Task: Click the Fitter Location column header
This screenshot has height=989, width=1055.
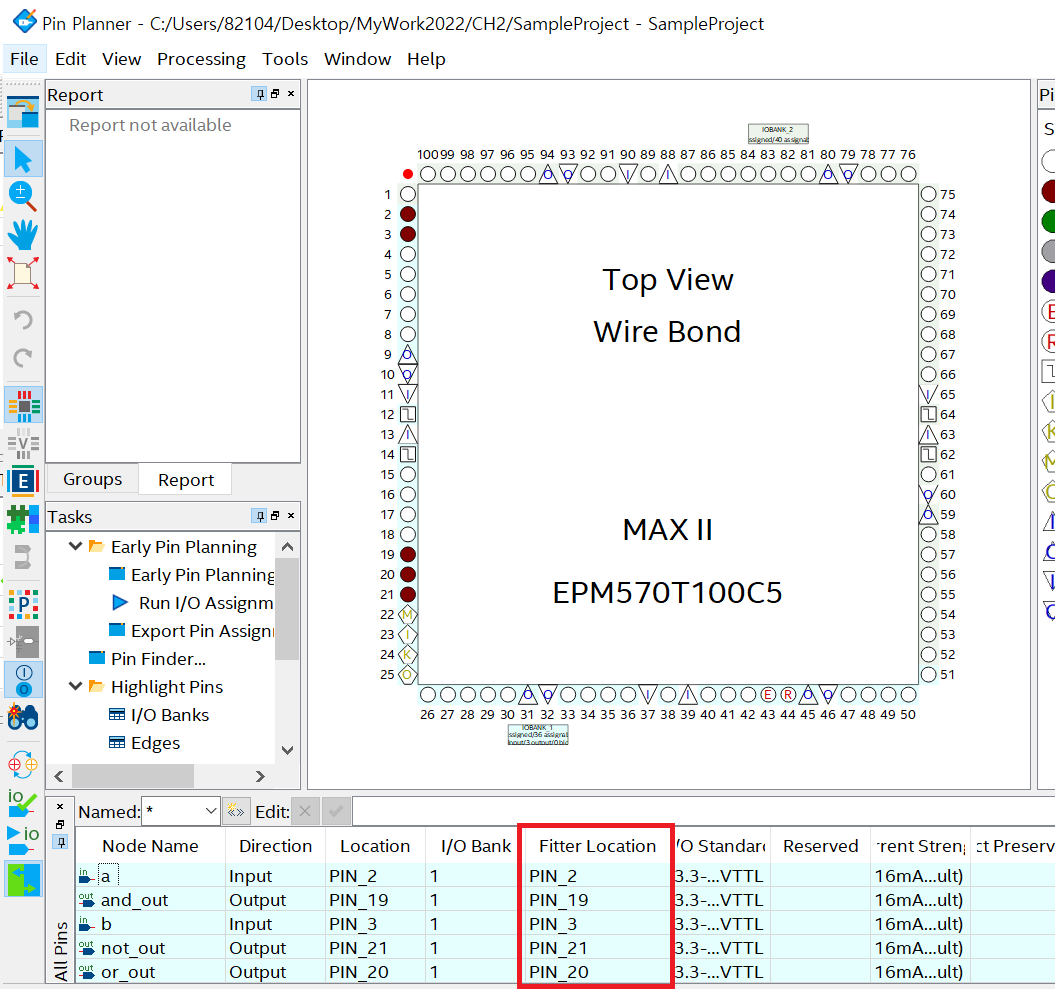Action: tap(597, 846)
